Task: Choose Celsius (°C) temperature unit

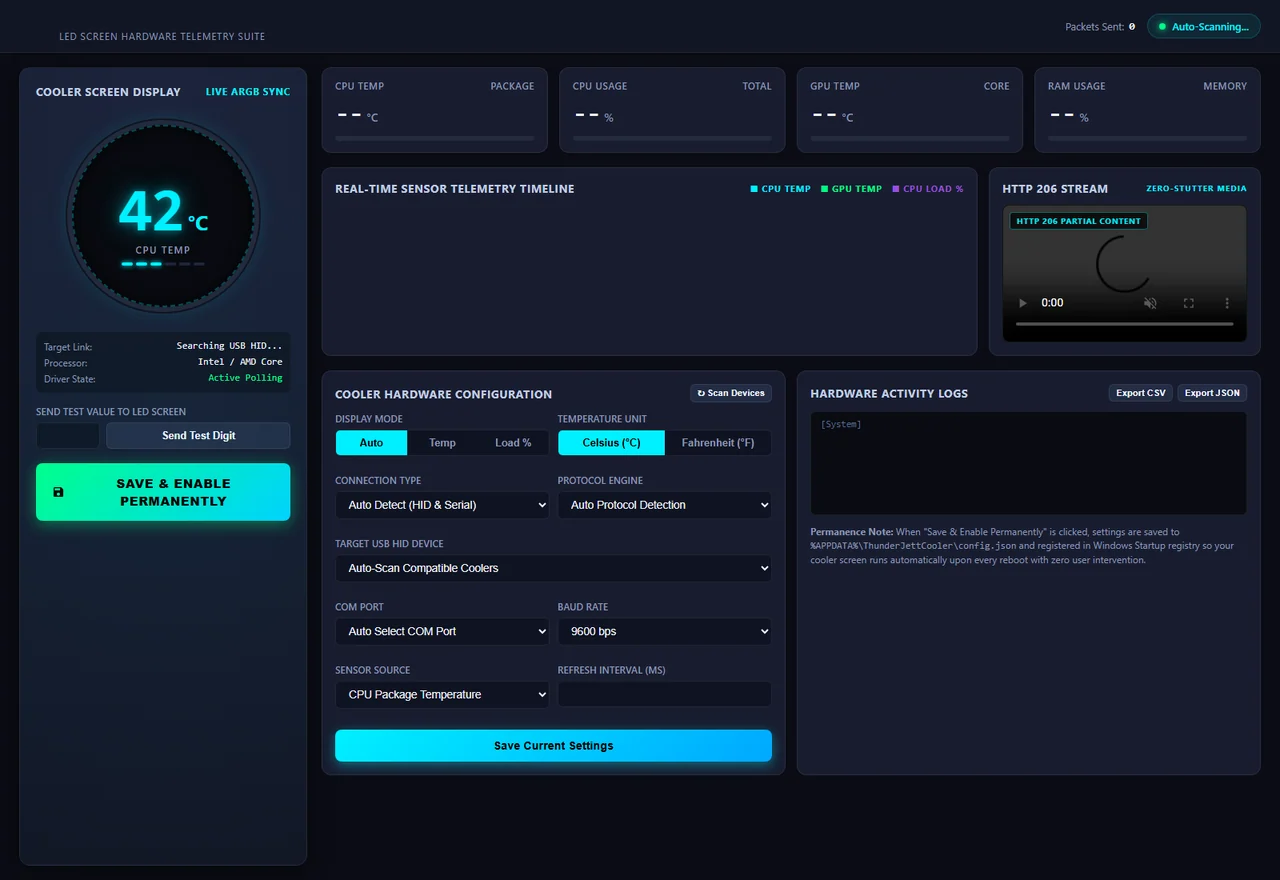Action: coord(611,443)
